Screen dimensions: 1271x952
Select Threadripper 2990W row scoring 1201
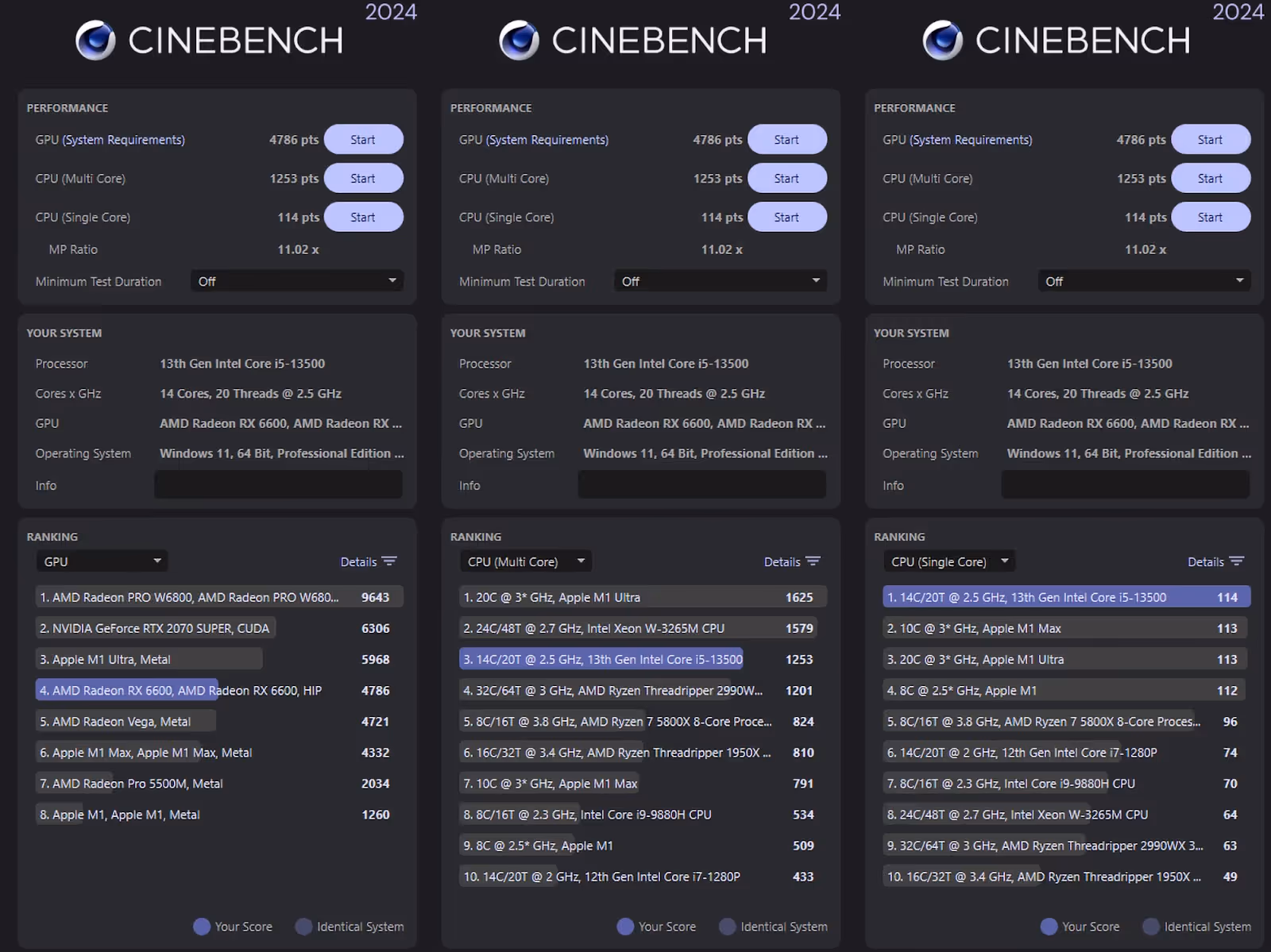tap(643, 690)
